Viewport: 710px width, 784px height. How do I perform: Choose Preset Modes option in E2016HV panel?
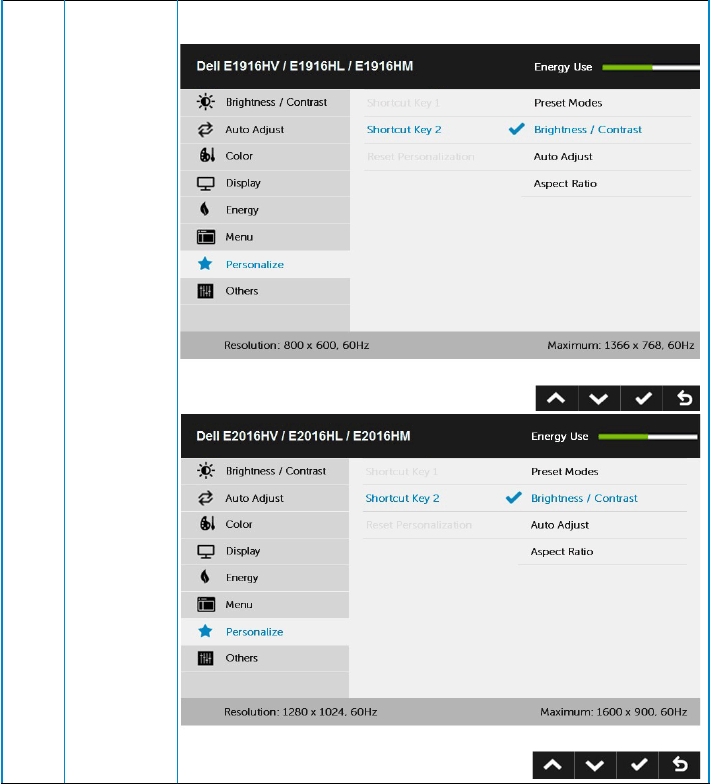pyautogui.click(x=564, y=472)
